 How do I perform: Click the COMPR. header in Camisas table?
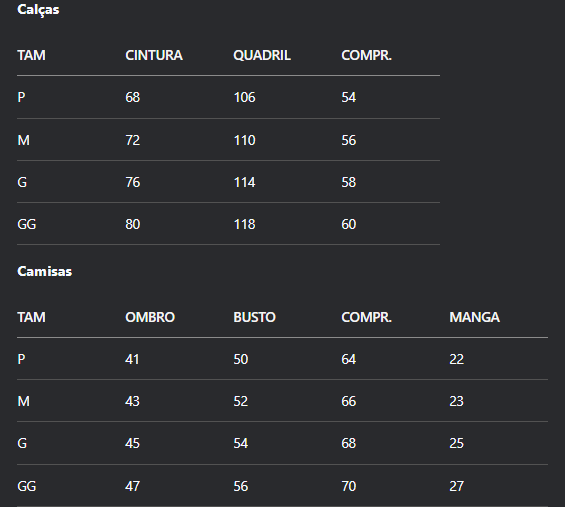[366, 317]
